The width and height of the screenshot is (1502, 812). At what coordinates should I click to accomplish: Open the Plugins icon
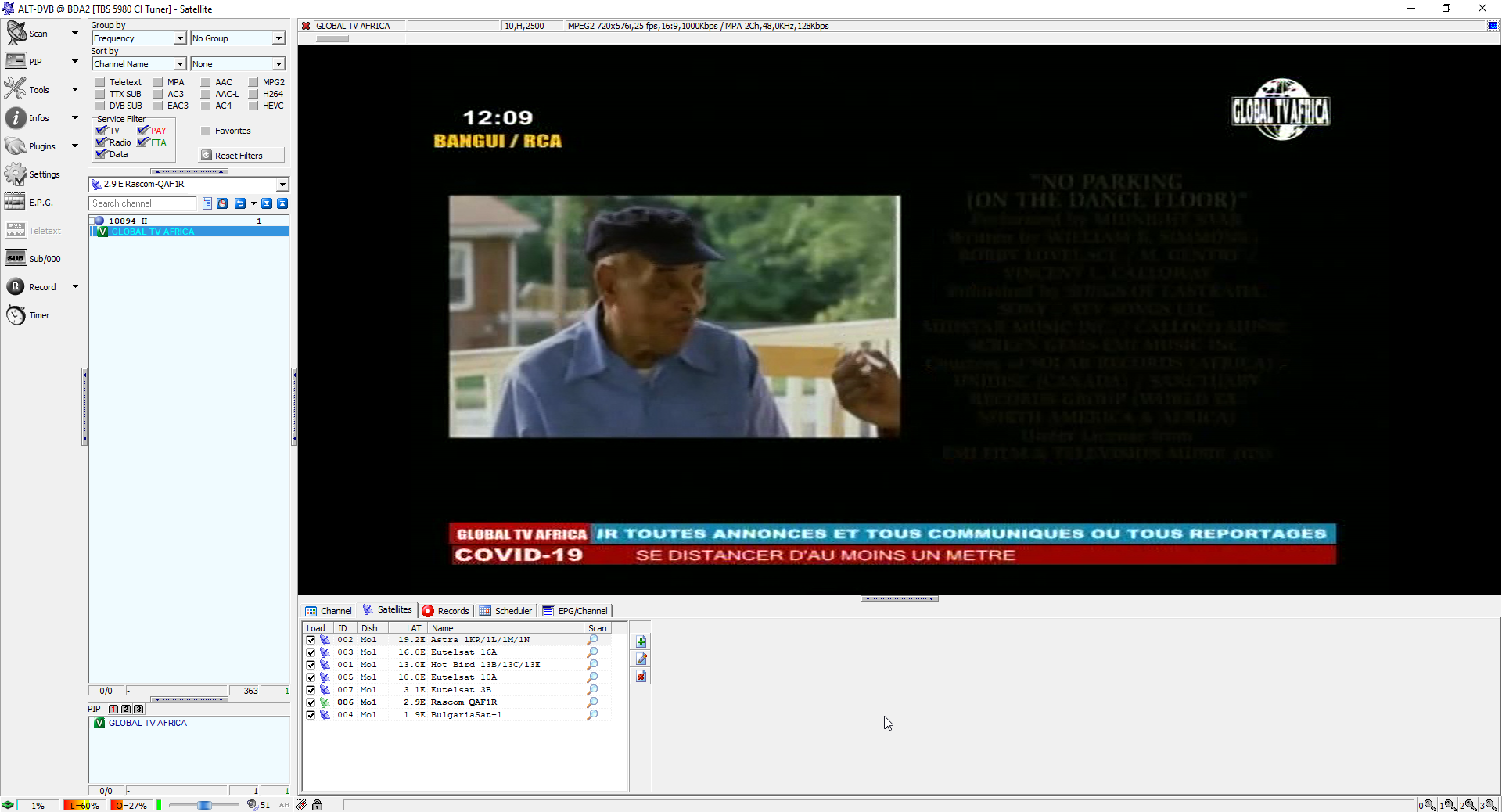[16, 146]
